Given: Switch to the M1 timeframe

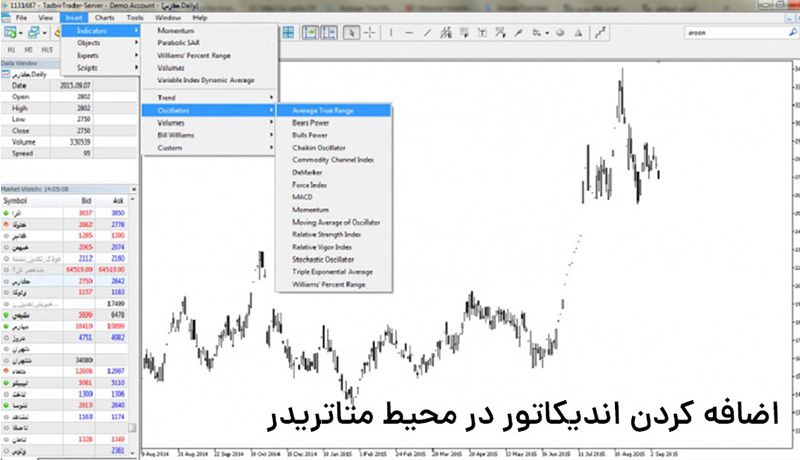Looking at the screenshot, I should pos(11,49).
